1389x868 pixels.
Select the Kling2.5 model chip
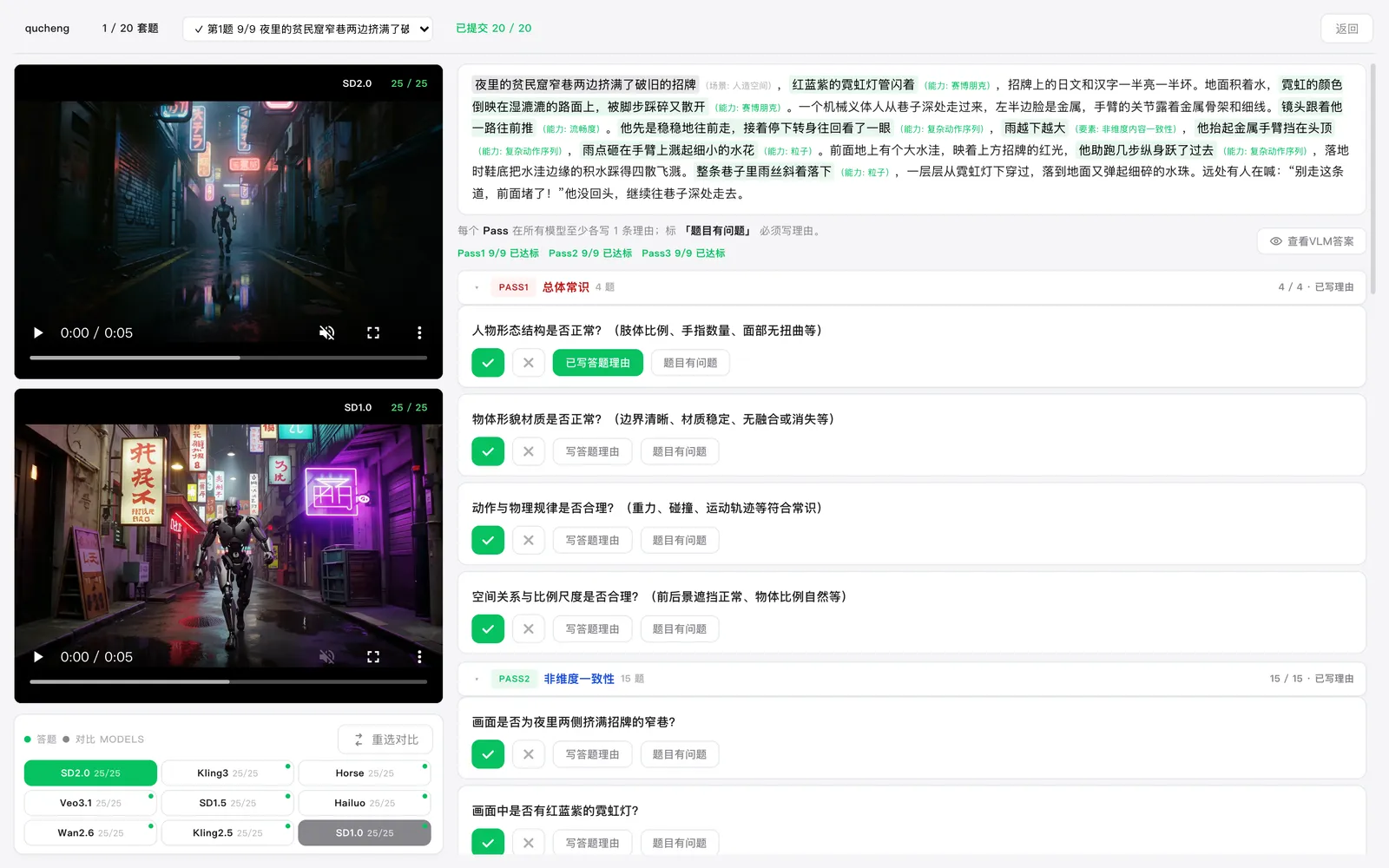coord(227,832)
